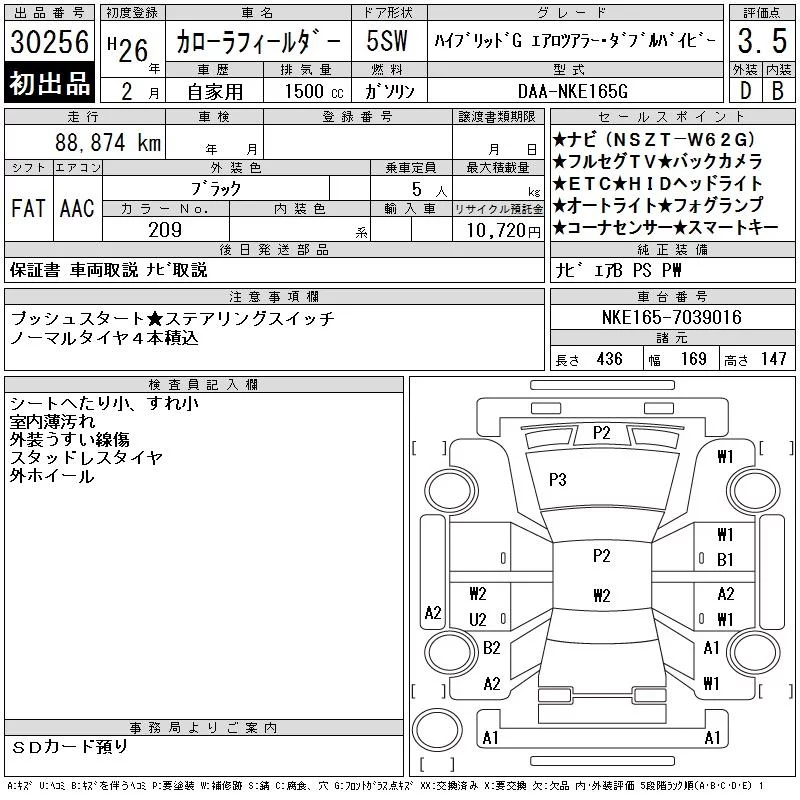Click the color number 209
This screenshot has height=800, width=800.
click(165, 230)
